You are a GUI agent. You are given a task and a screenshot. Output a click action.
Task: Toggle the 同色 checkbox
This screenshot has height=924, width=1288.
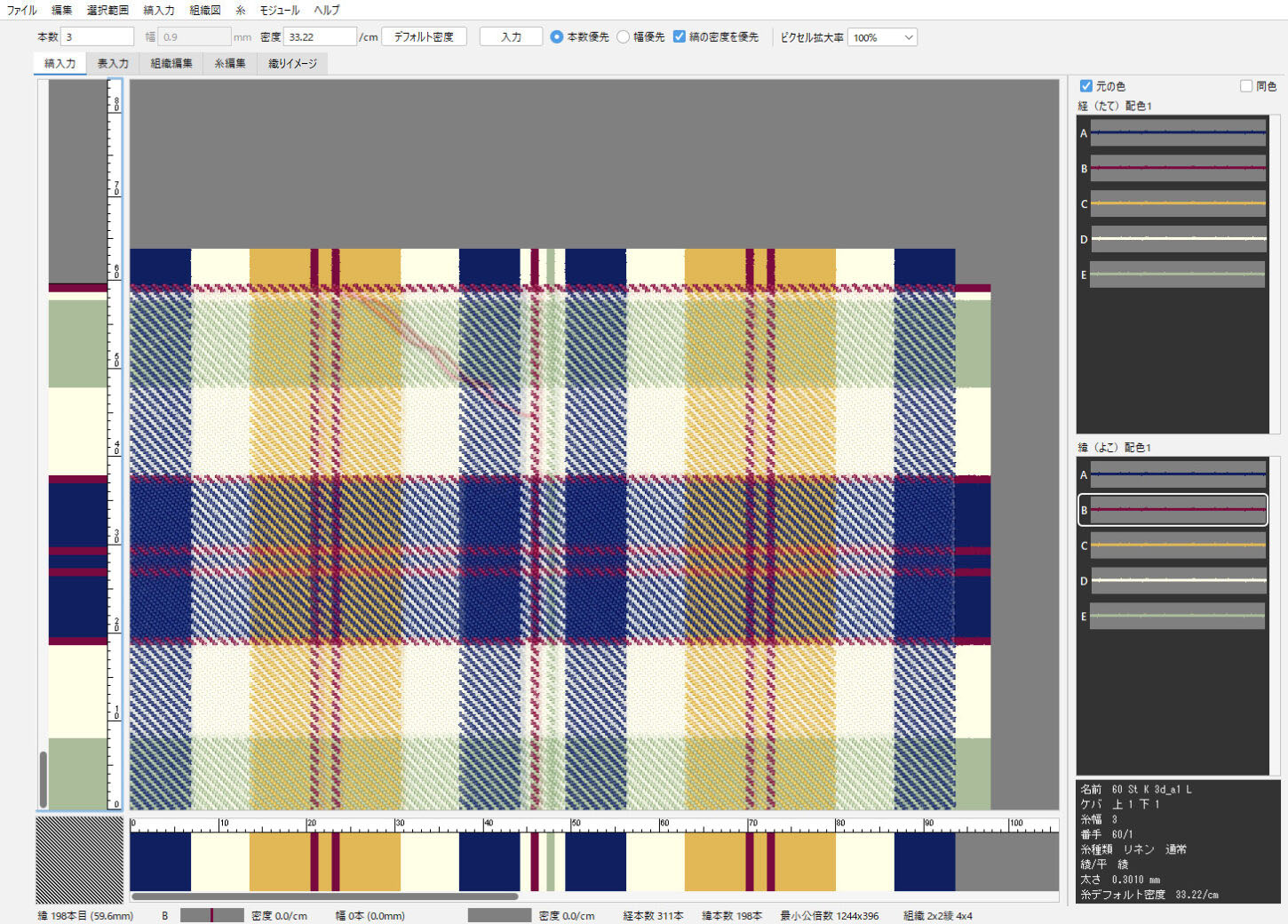click(x=1246, y=86)
